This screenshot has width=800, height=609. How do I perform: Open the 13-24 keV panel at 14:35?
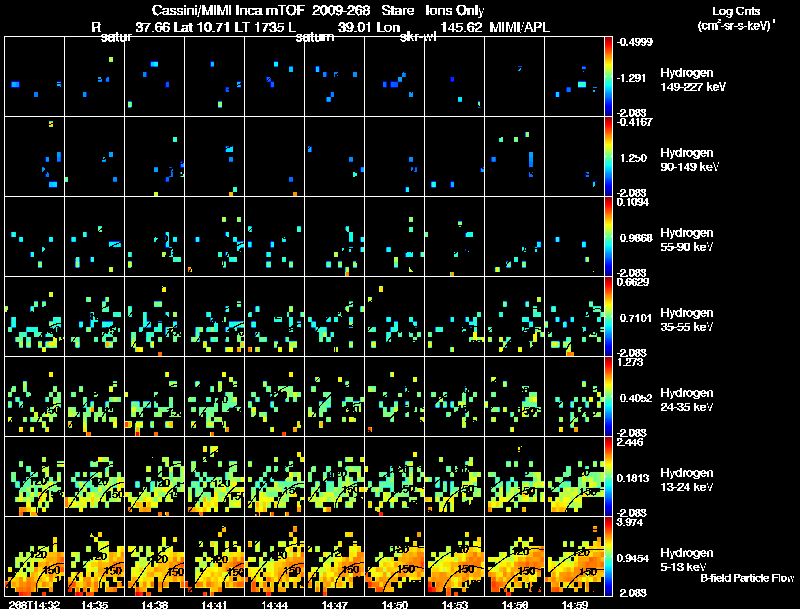[x=94, y=476]
